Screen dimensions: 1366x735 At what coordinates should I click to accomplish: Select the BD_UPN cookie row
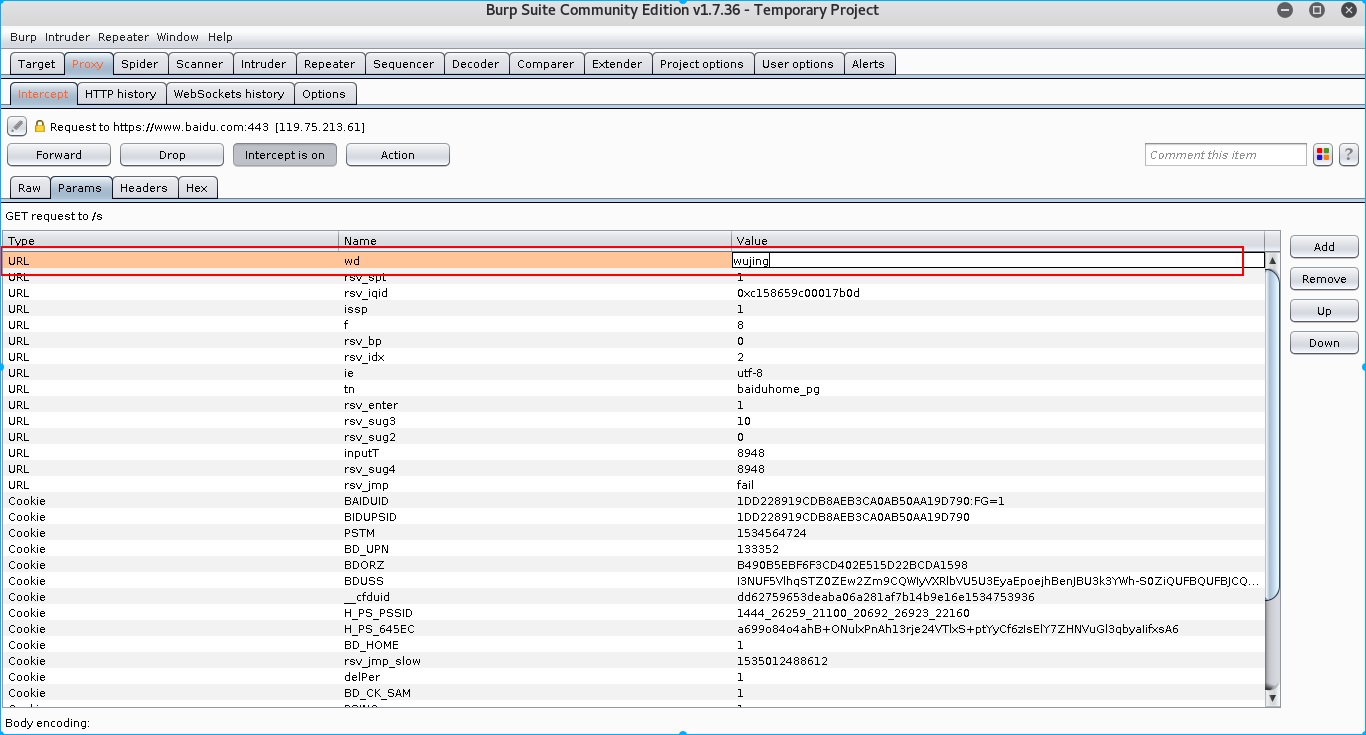click(x=634, y=549)
